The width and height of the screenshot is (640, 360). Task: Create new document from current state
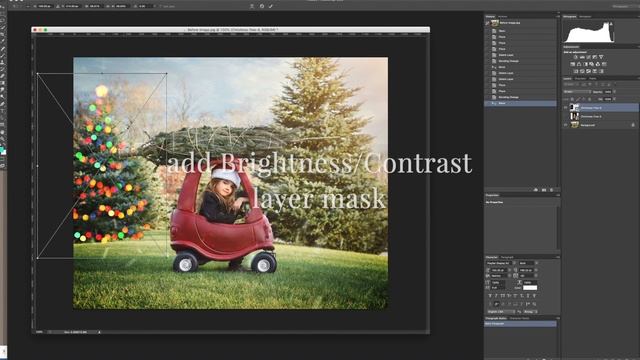tap(536, 190)
